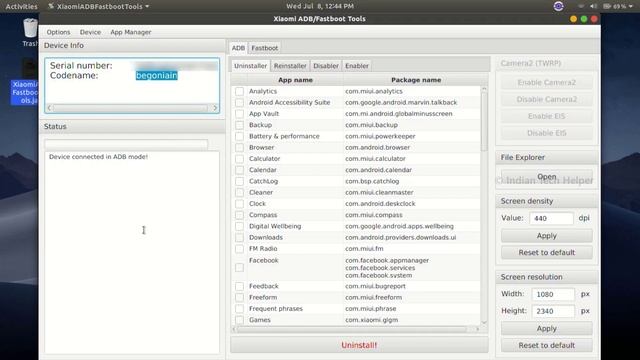640x360 pixels.
Task: Tick the Facebook app checkbox
Action: tap(239, 268)
